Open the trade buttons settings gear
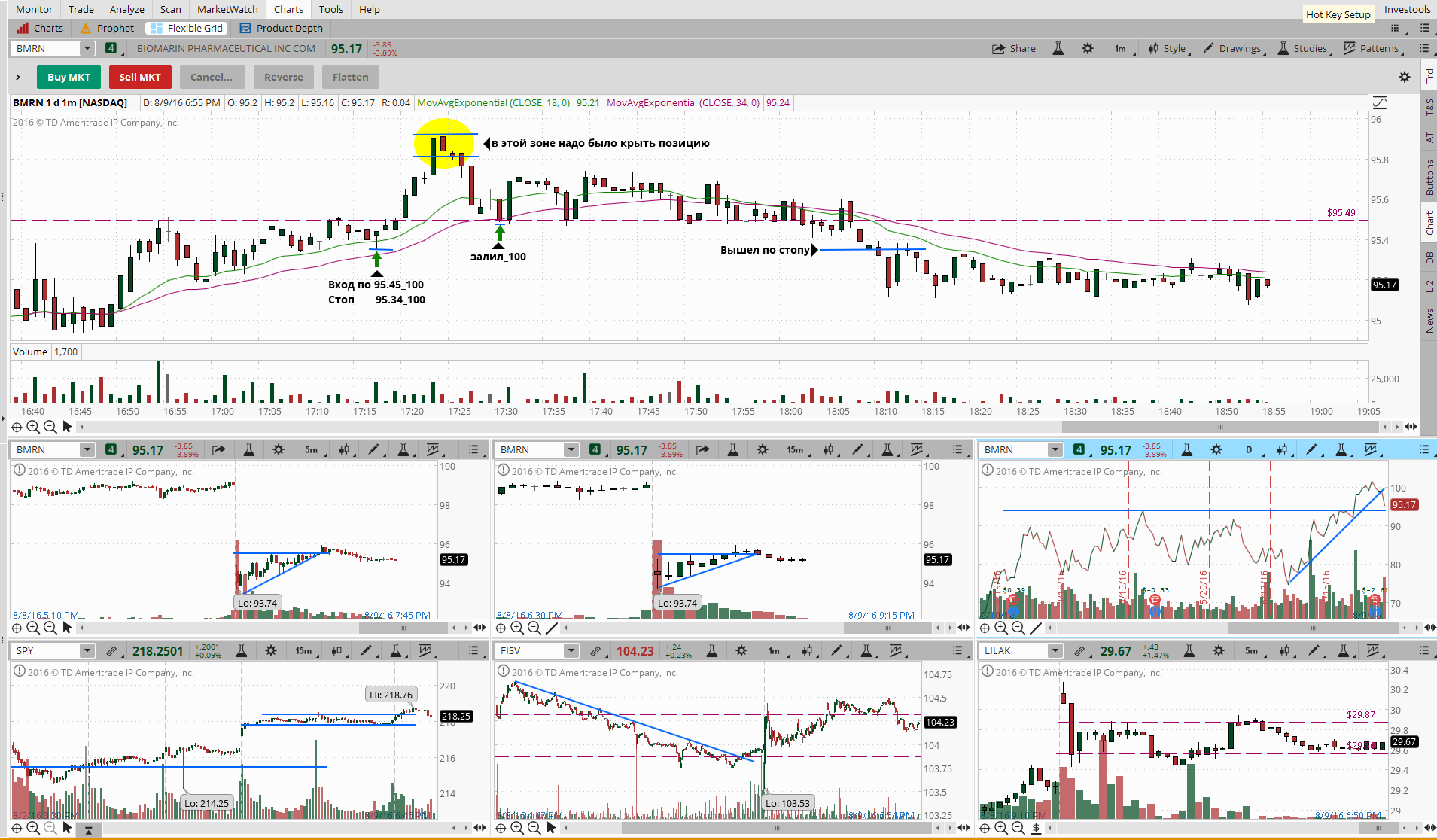This screenshot has height=840, width=1437. 1405,77
